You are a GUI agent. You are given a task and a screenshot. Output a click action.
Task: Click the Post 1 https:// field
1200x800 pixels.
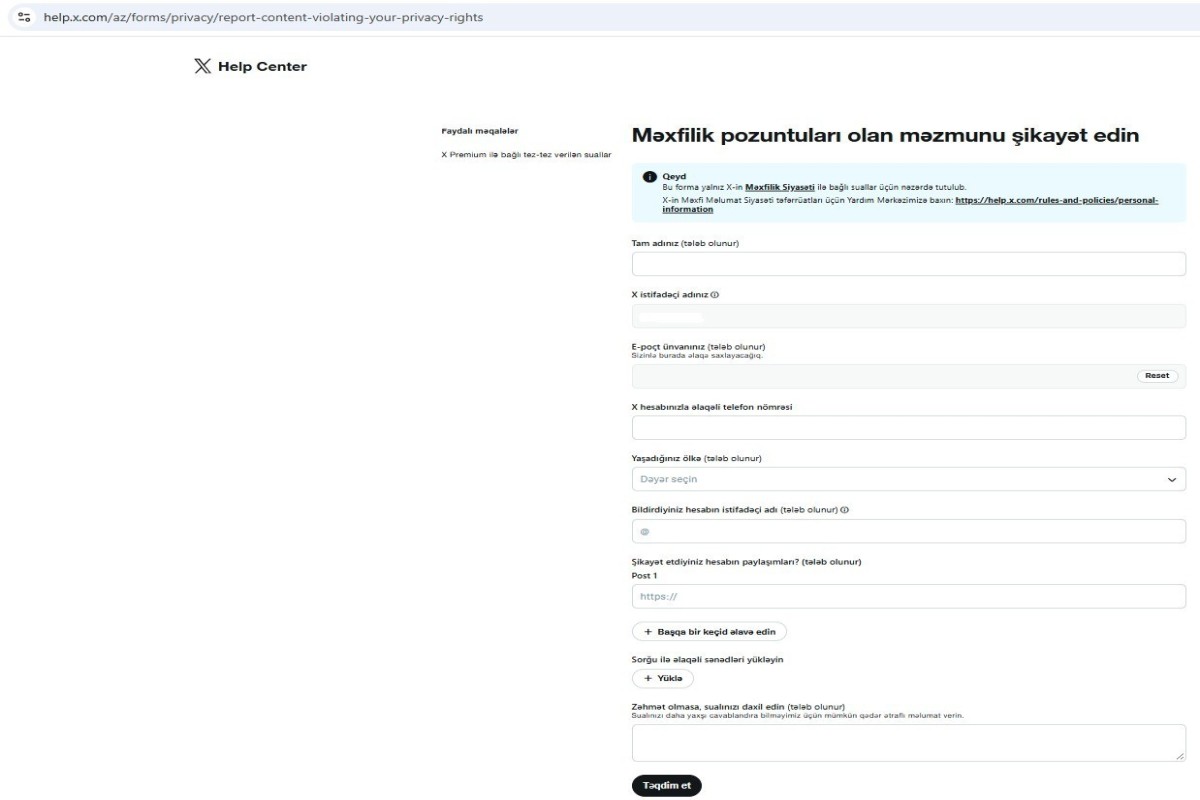pyautogui.click(x=908, y=596)
